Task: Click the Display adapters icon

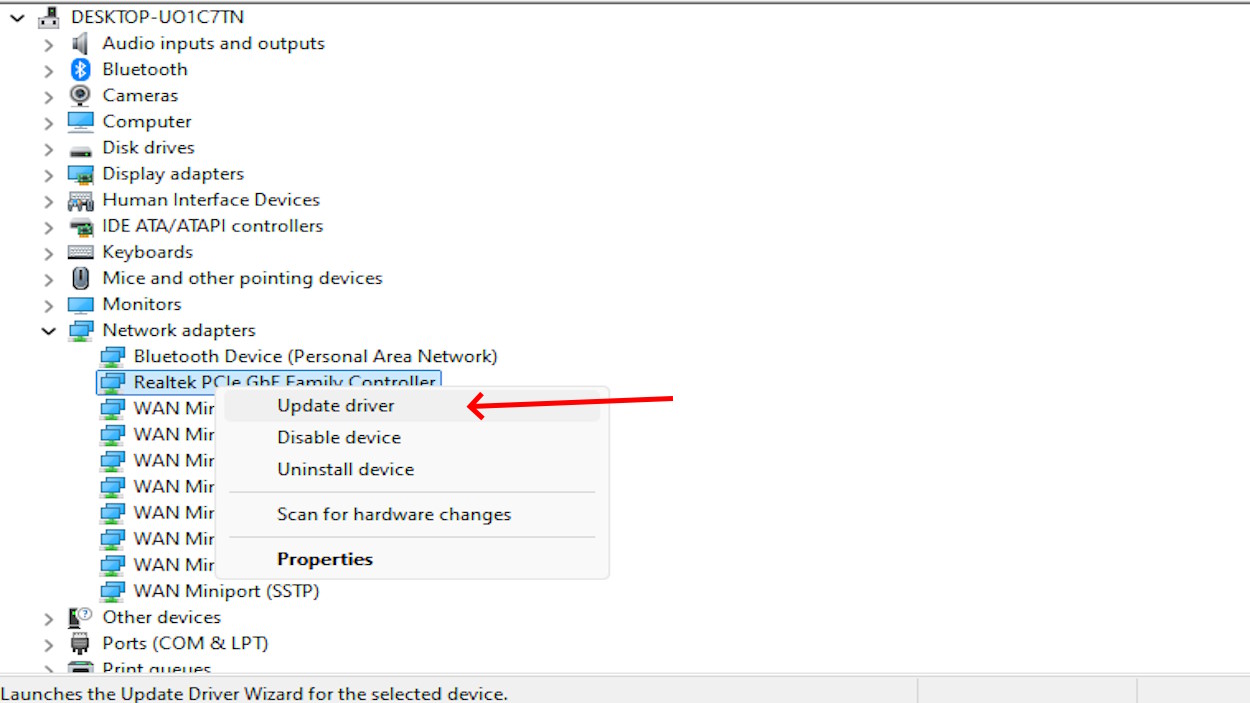Action: (x=80, y=174)
